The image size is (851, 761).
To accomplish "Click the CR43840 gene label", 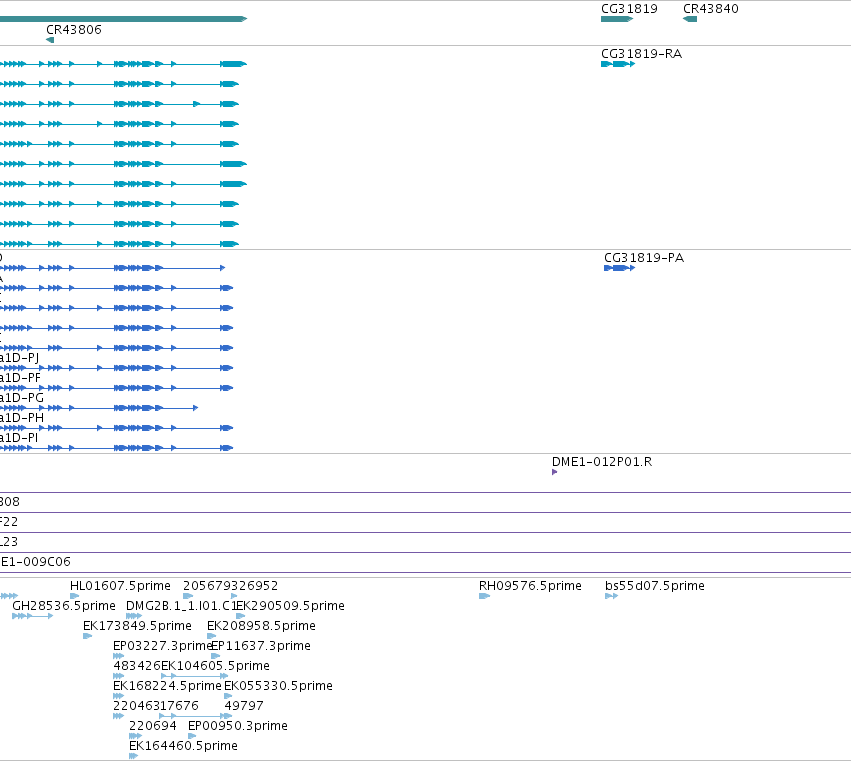I will 710,9.
